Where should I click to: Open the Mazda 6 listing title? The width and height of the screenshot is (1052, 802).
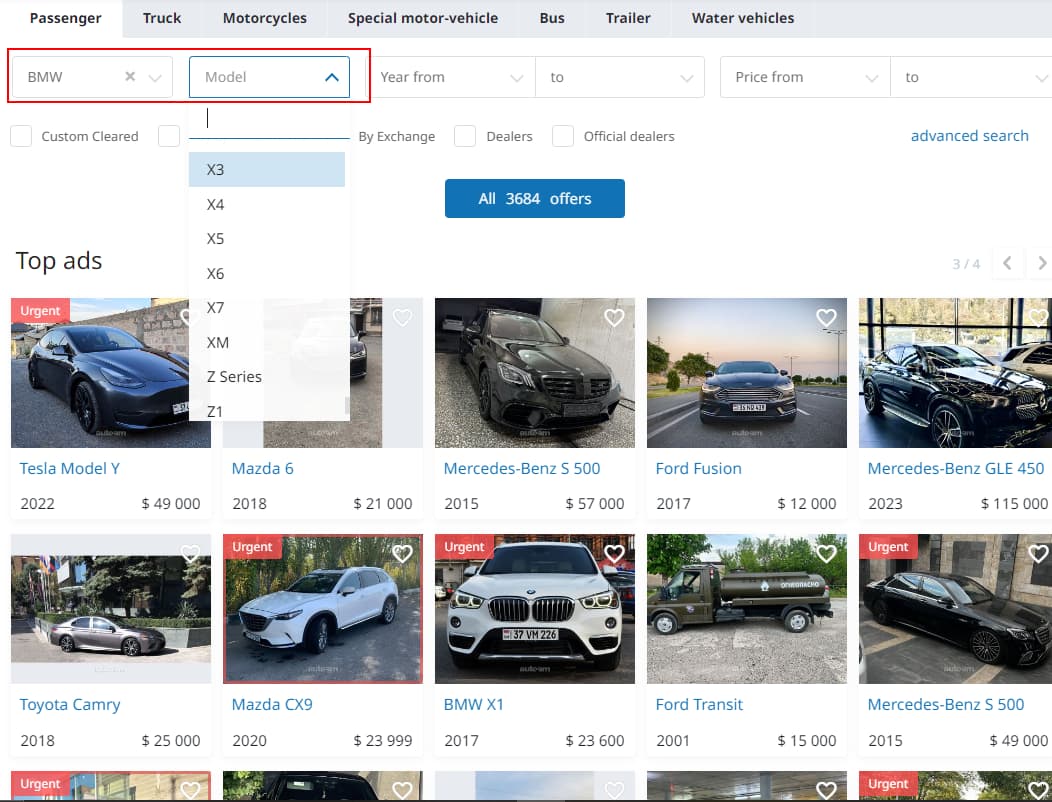[262, 468]
